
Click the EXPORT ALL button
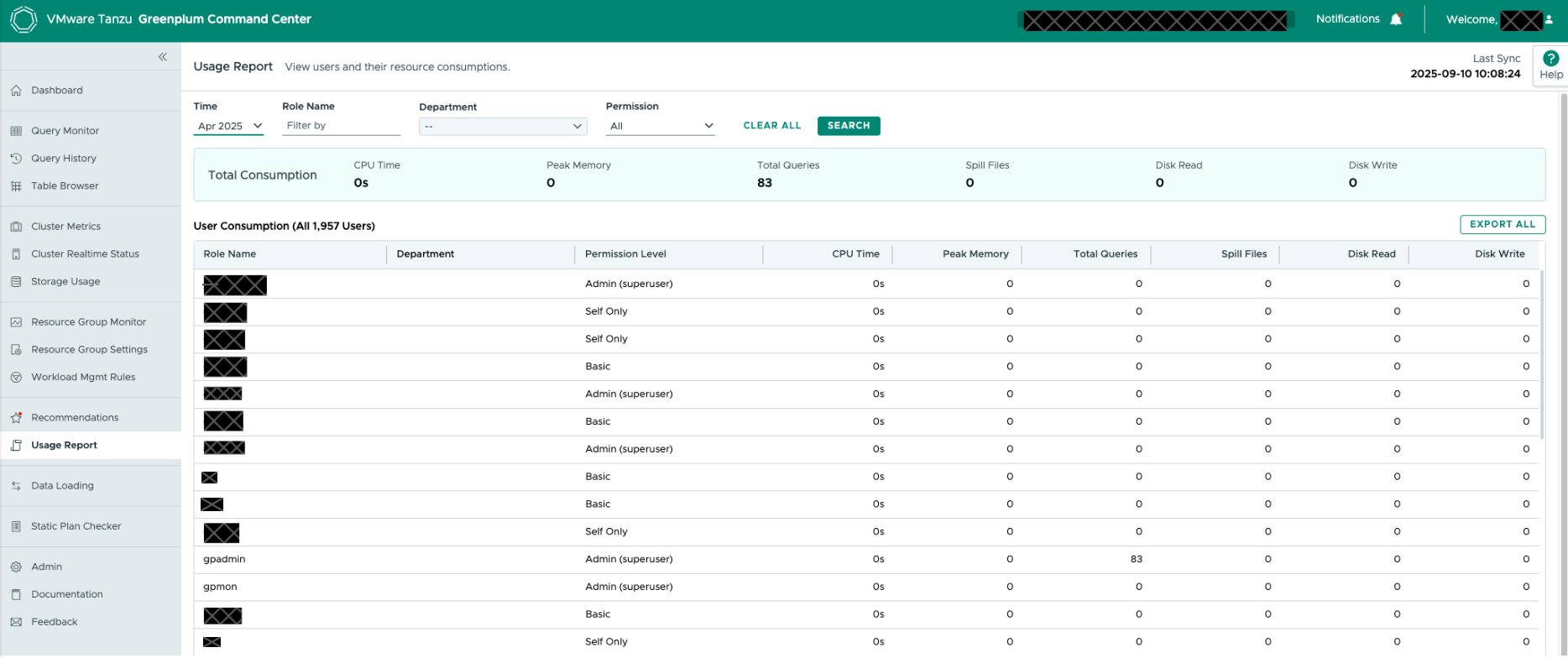click(1502, 225)
